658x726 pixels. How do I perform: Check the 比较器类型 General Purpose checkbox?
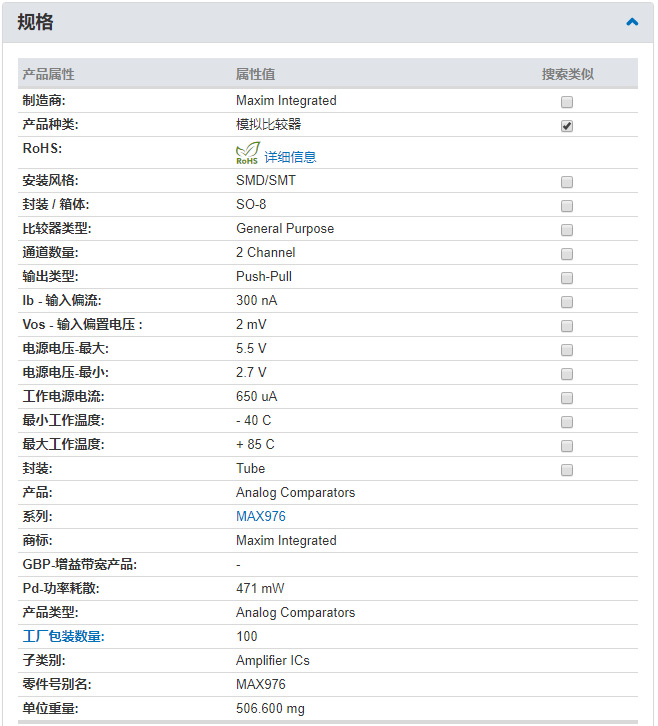(567, 230)
